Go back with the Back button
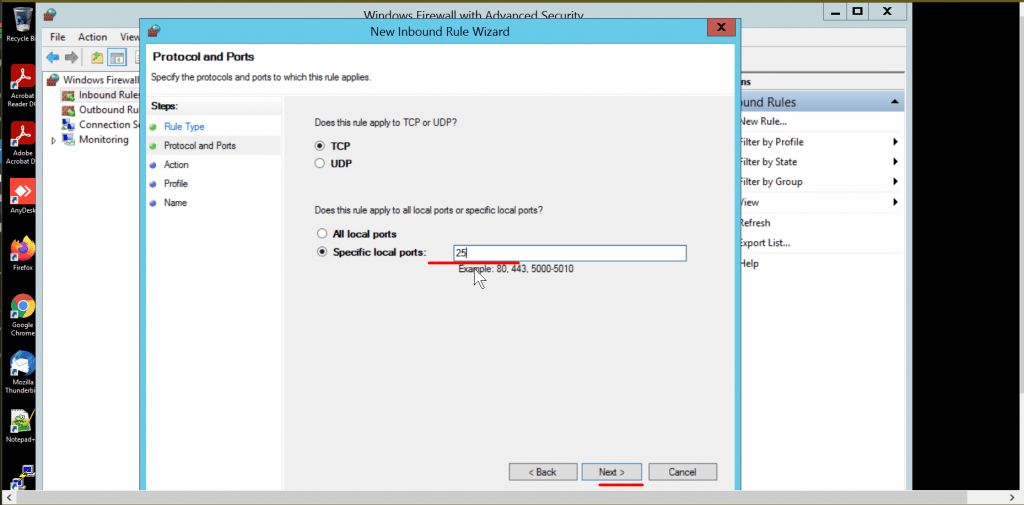The height and width of the screenshot is (505, 1024). [542, 472]
